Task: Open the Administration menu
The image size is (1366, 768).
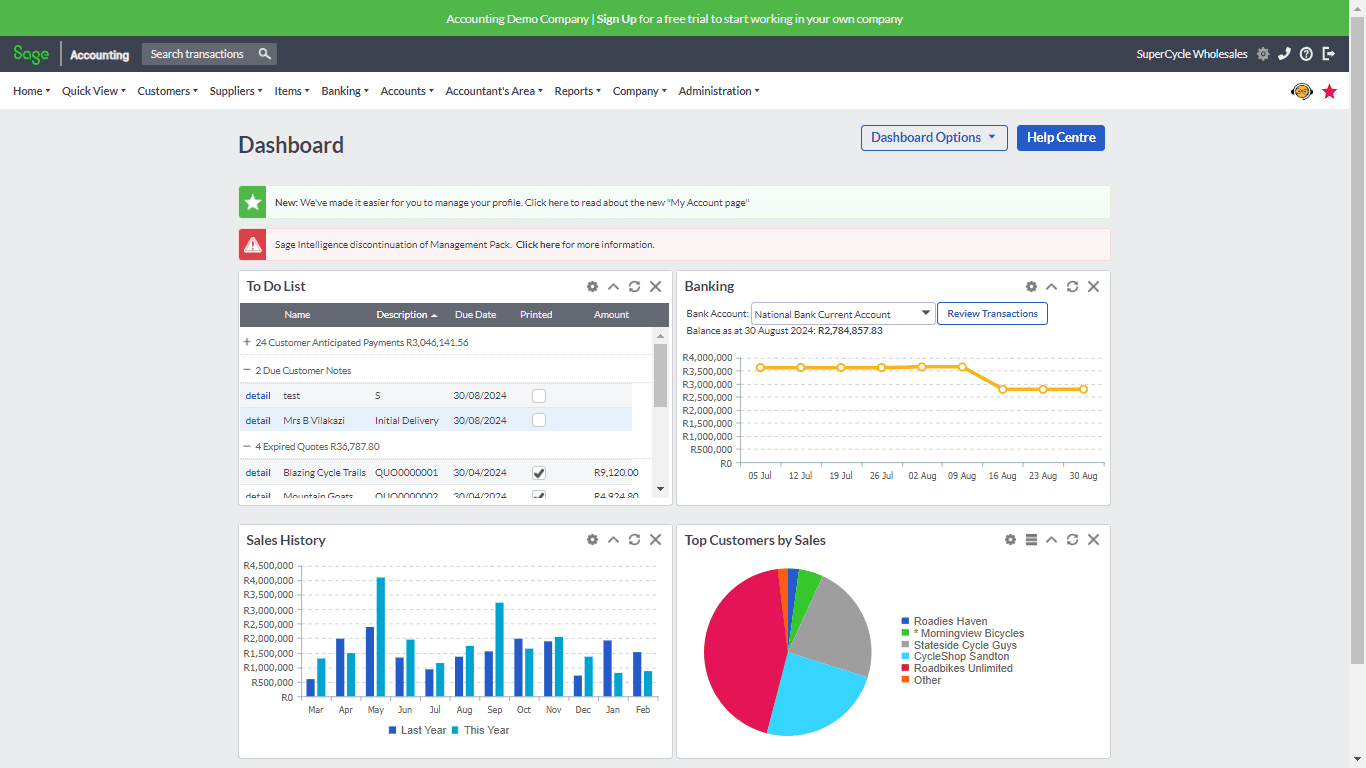Action: point(719,91)
